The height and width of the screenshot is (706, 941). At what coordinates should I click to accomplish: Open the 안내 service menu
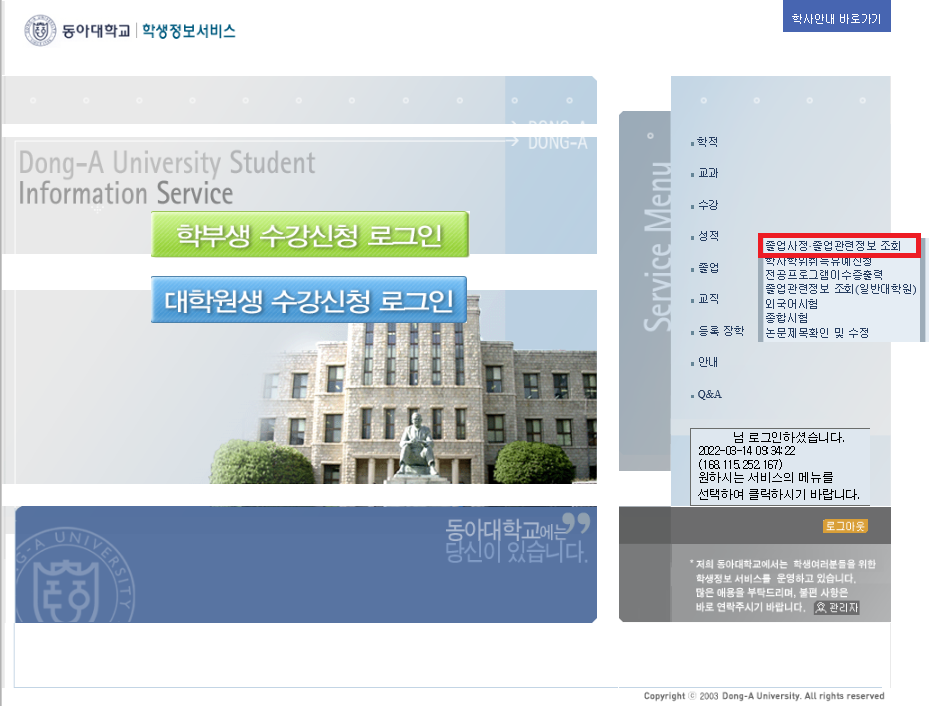coord(708,362)
